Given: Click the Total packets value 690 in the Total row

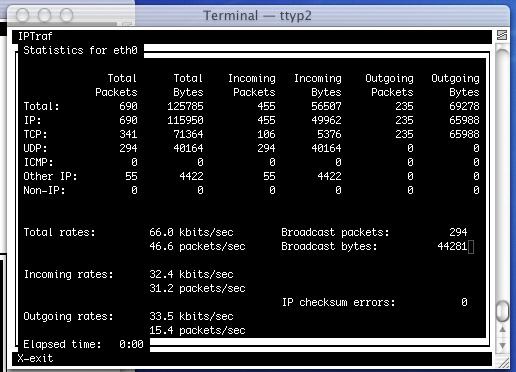Looking at the screenshot, I should pos(128,106).
